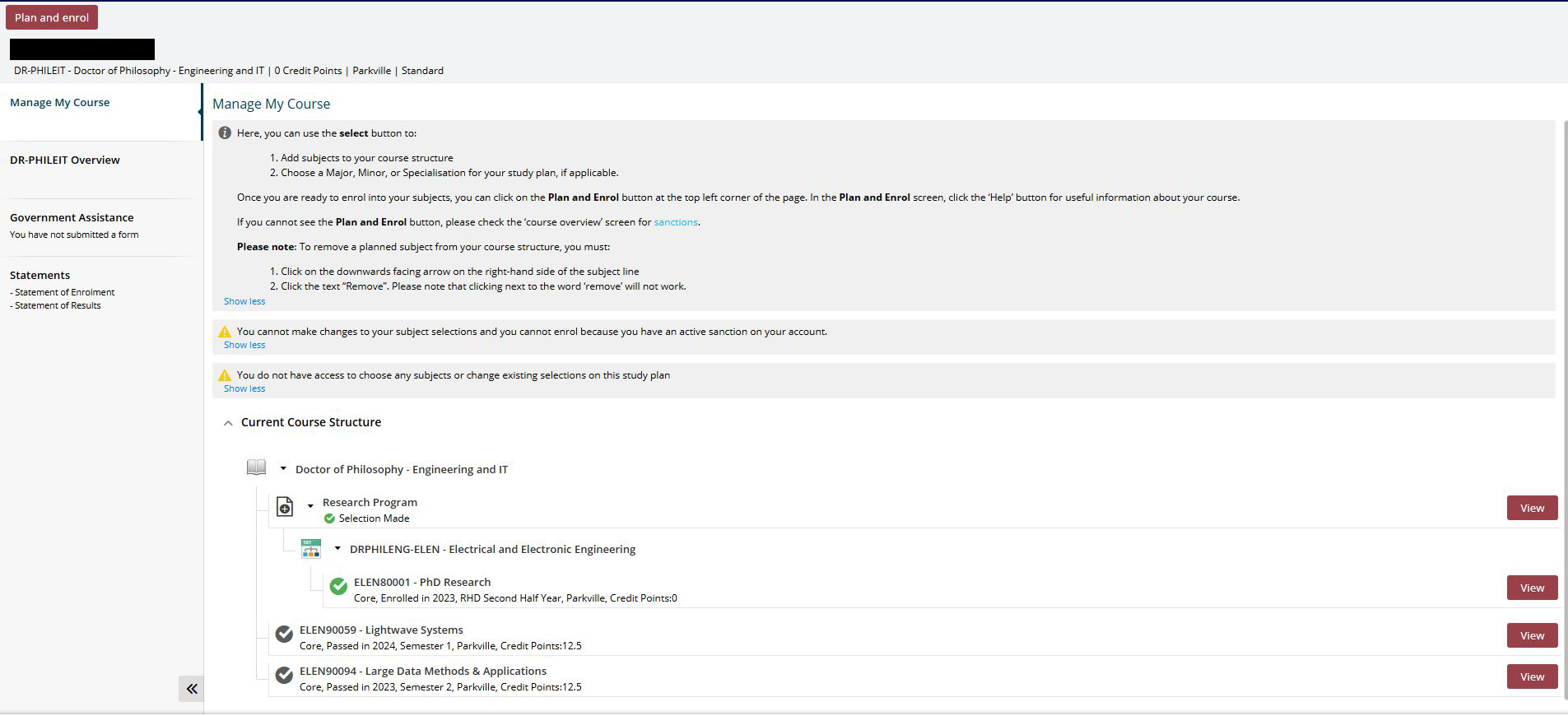1568x716 pixels.
Task: Click DRPHILENG-ELEN specialisation chart icon
Action: (x=311, y=549)
